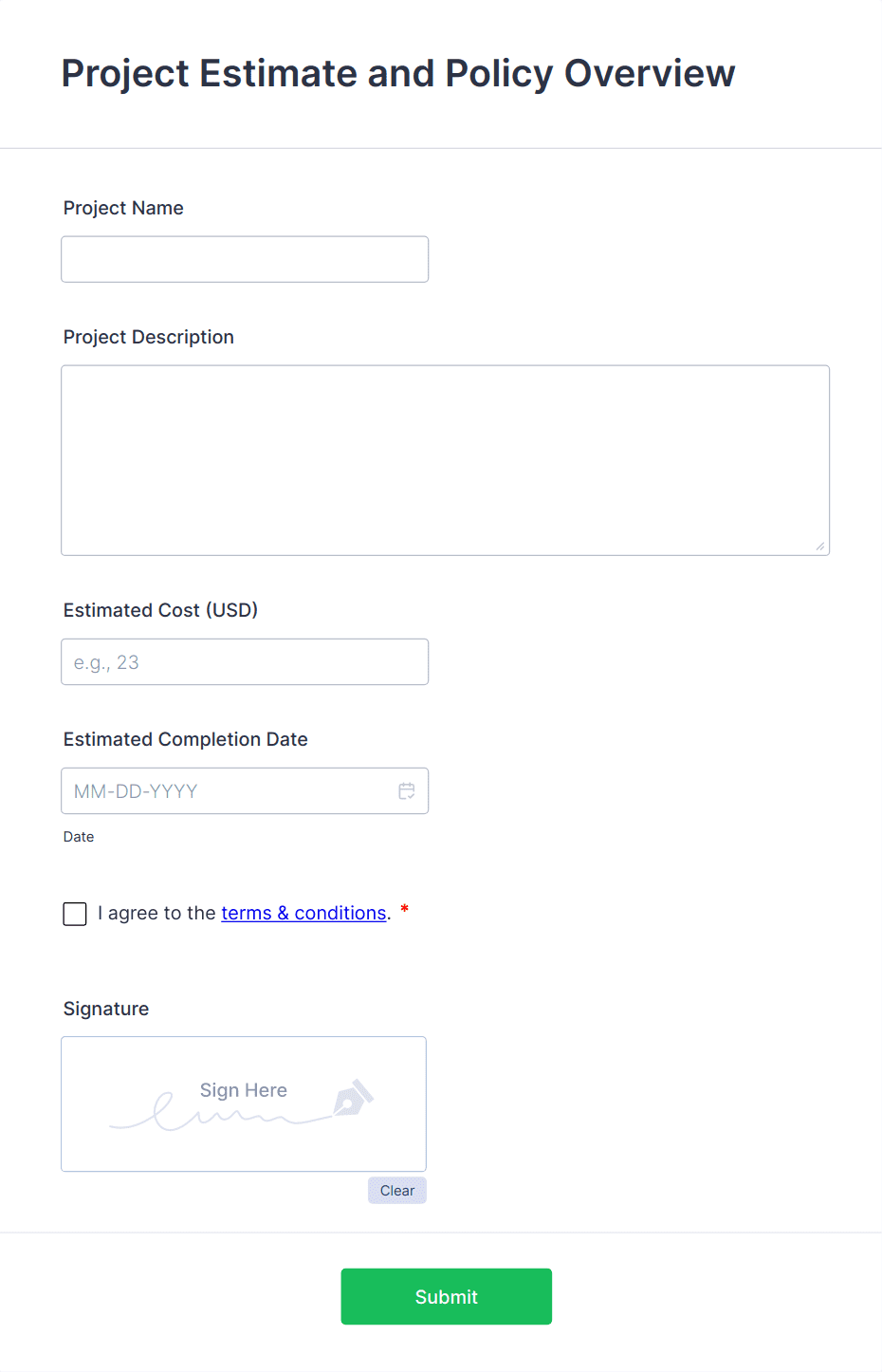Click the MM-DD-YYYY date field
The height and width of the screenshot is (1372, 882).
pyautogui.click(x=228, y=791)
